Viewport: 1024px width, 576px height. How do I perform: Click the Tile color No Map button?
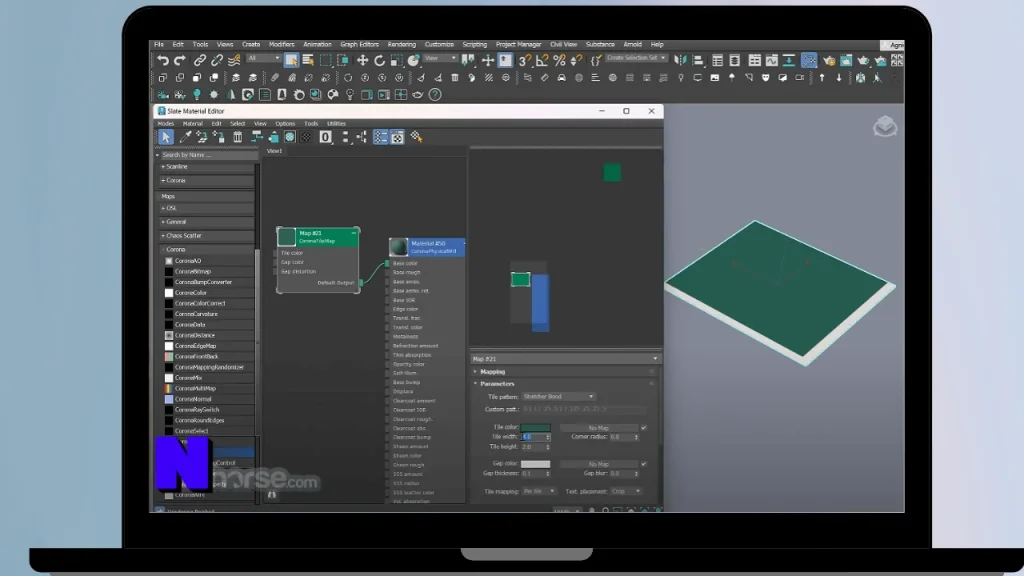(598, 428)
